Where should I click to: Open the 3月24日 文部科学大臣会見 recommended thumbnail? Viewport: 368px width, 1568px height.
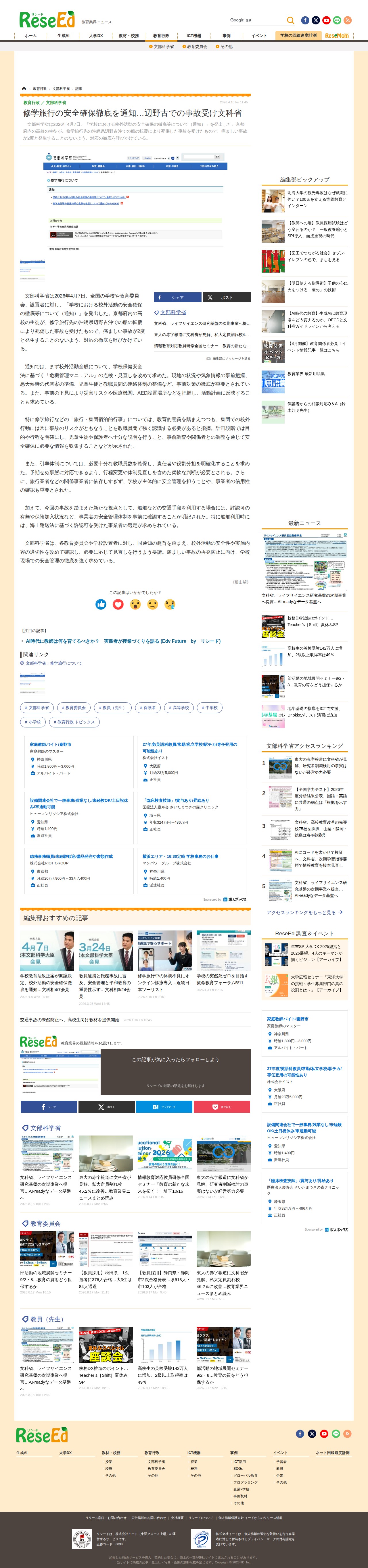(x=106, y=950)
